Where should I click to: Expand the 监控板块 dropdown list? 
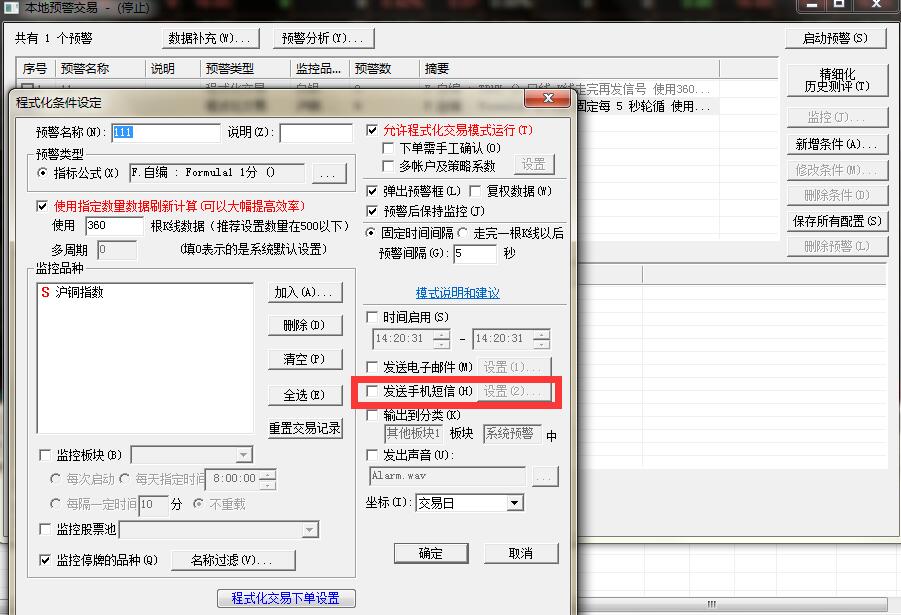[244, 455]
